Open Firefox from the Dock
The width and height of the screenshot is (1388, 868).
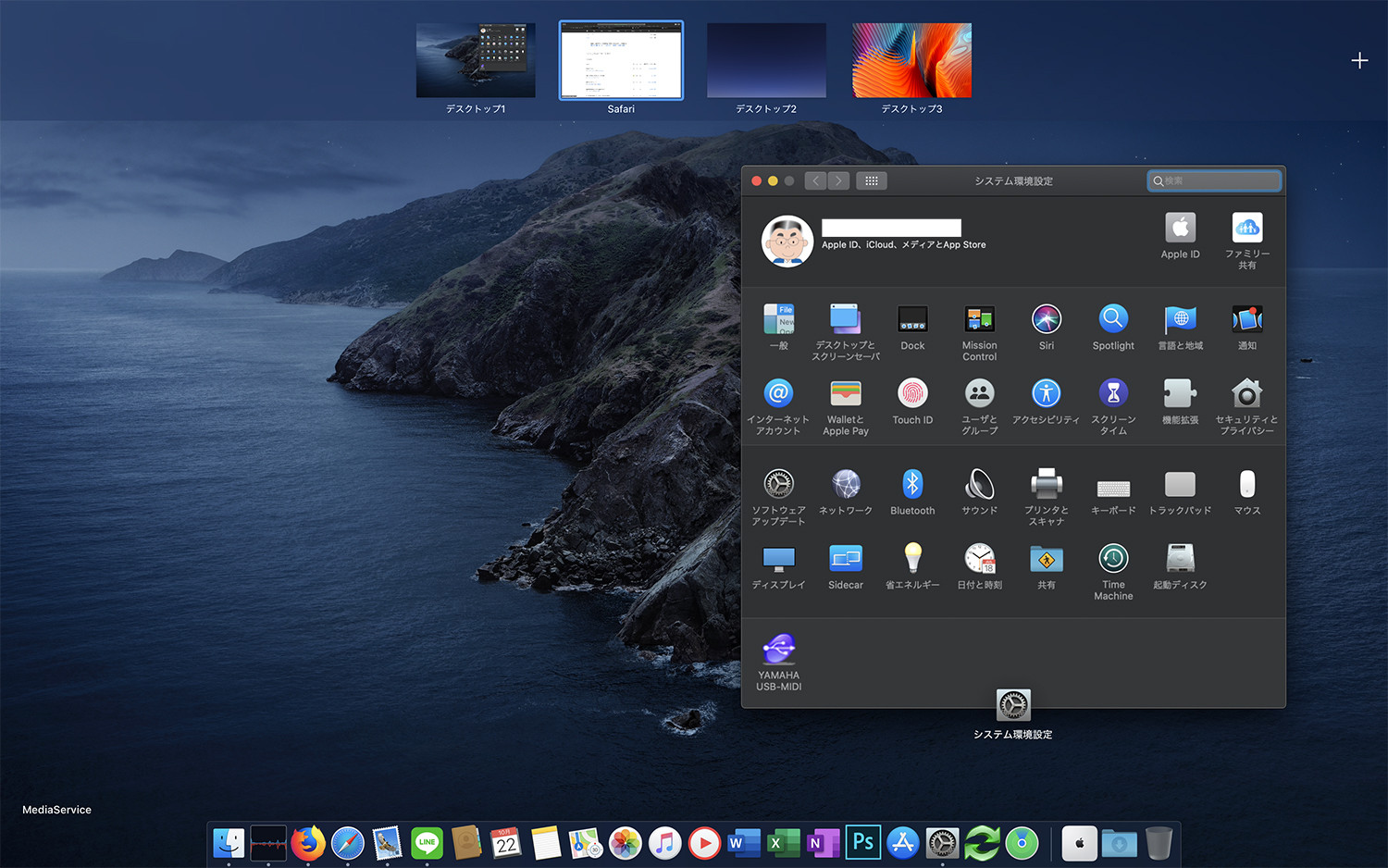(x=308, y=843)
